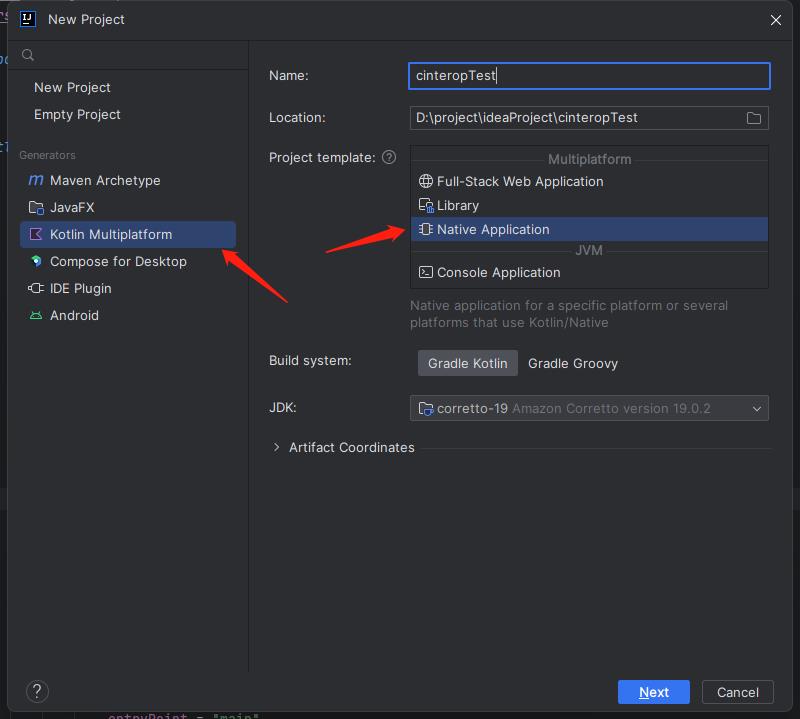Click the Console Application terminal icon

426,272
